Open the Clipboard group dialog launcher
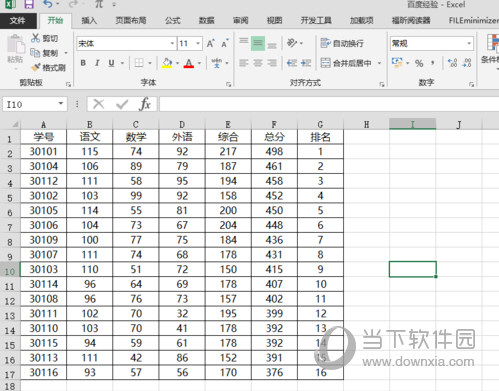The width and height of the screenshot is (499, 391). [x=68, y=85]
